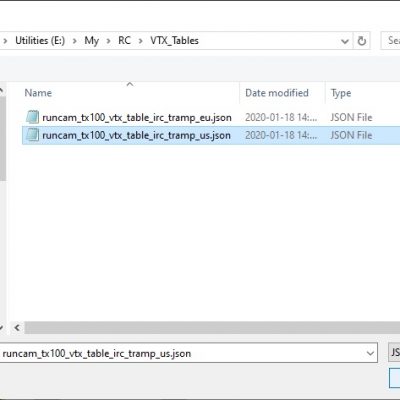Click the JSON file icon for runcam_tx100_vtx_table_irc_tramp_eu.json
The height and width of the screenshot is (400, 400).
point(32,117)
